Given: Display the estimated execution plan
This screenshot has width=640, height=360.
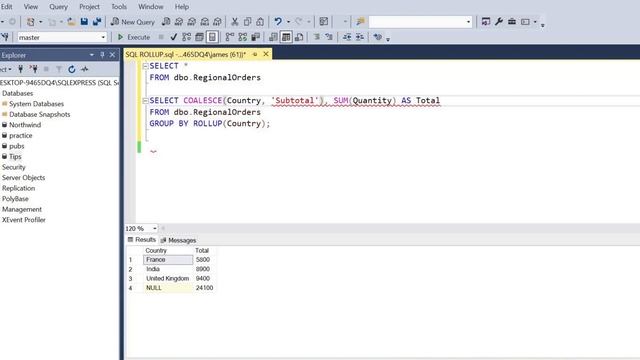Looking at the screenshot, I should [x=187, y=37].
